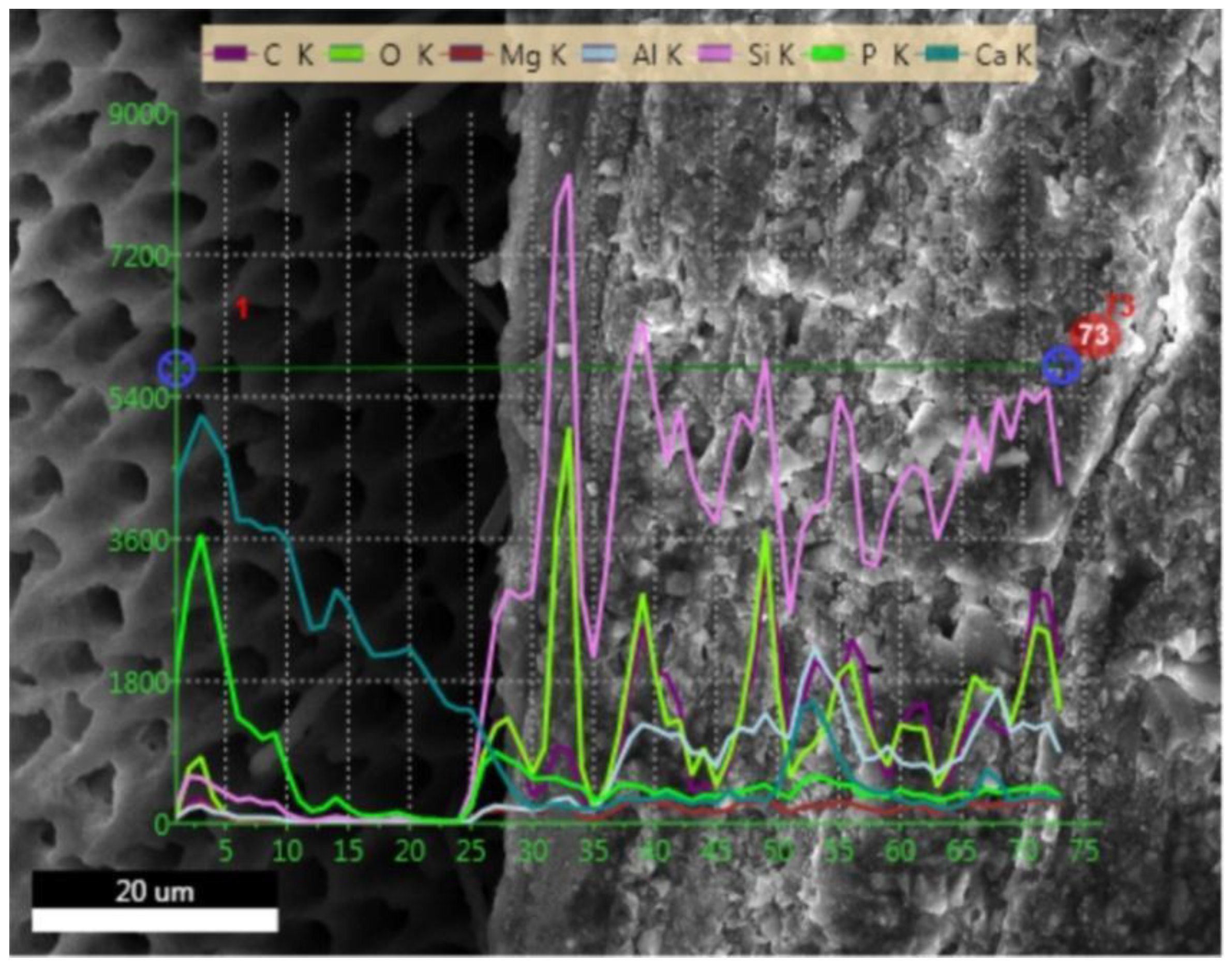Screen dimensions: 1232x966
Task: Click the 5400 y-axis label
Action: (139, 400)
